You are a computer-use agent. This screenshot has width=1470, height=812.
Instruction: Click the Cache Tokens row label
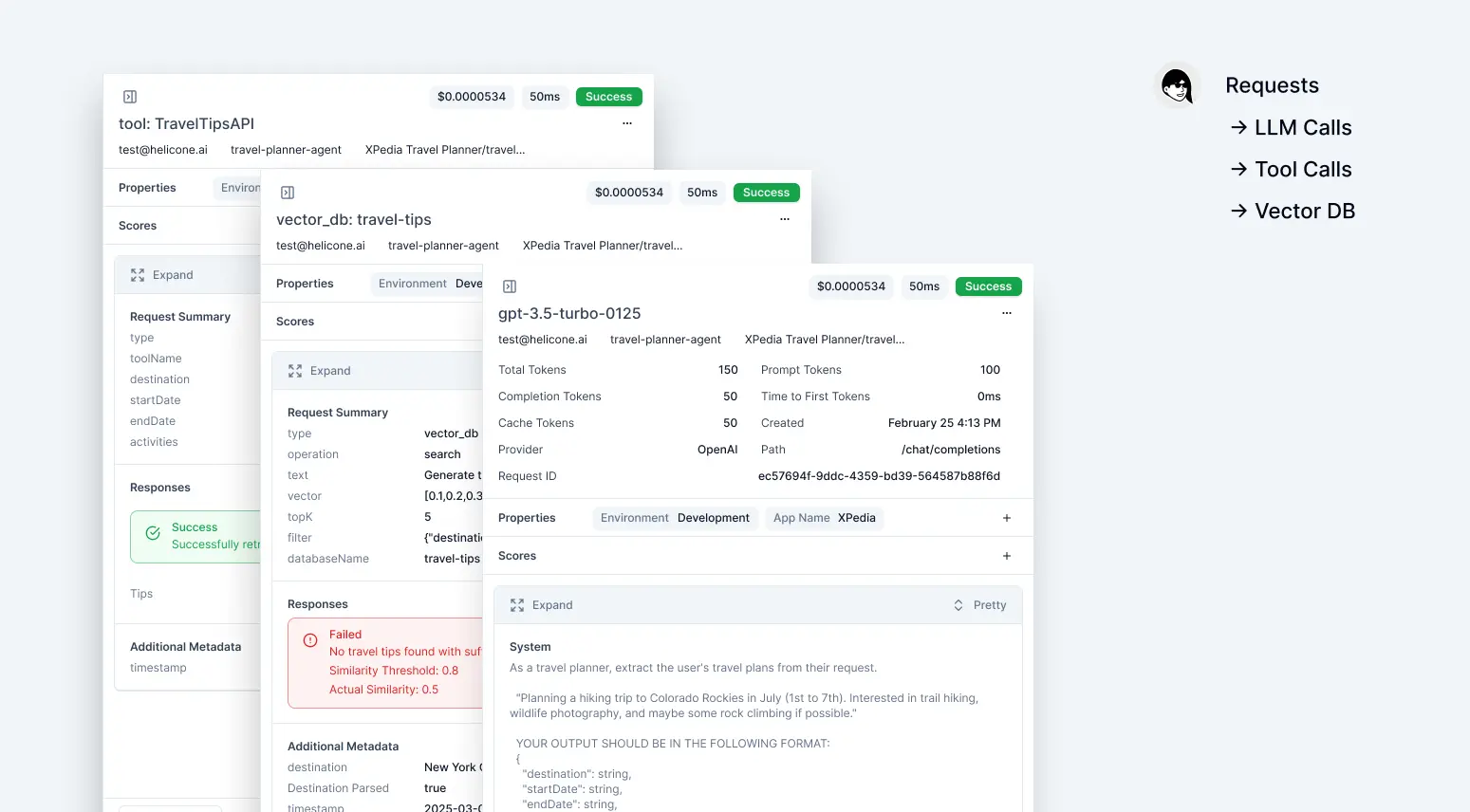coord(536,423)
